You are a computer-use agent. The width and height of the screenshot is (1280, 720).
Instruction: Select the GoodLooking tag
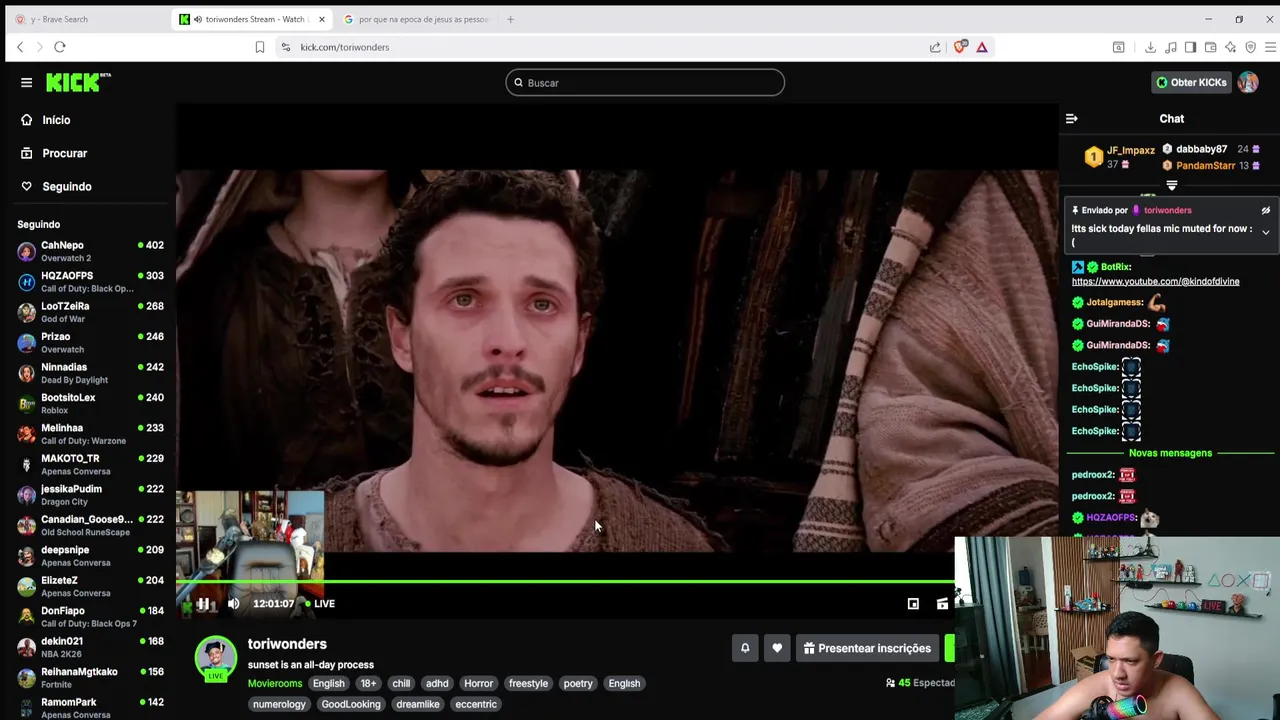pyautogui.click(x=351, y=704)
